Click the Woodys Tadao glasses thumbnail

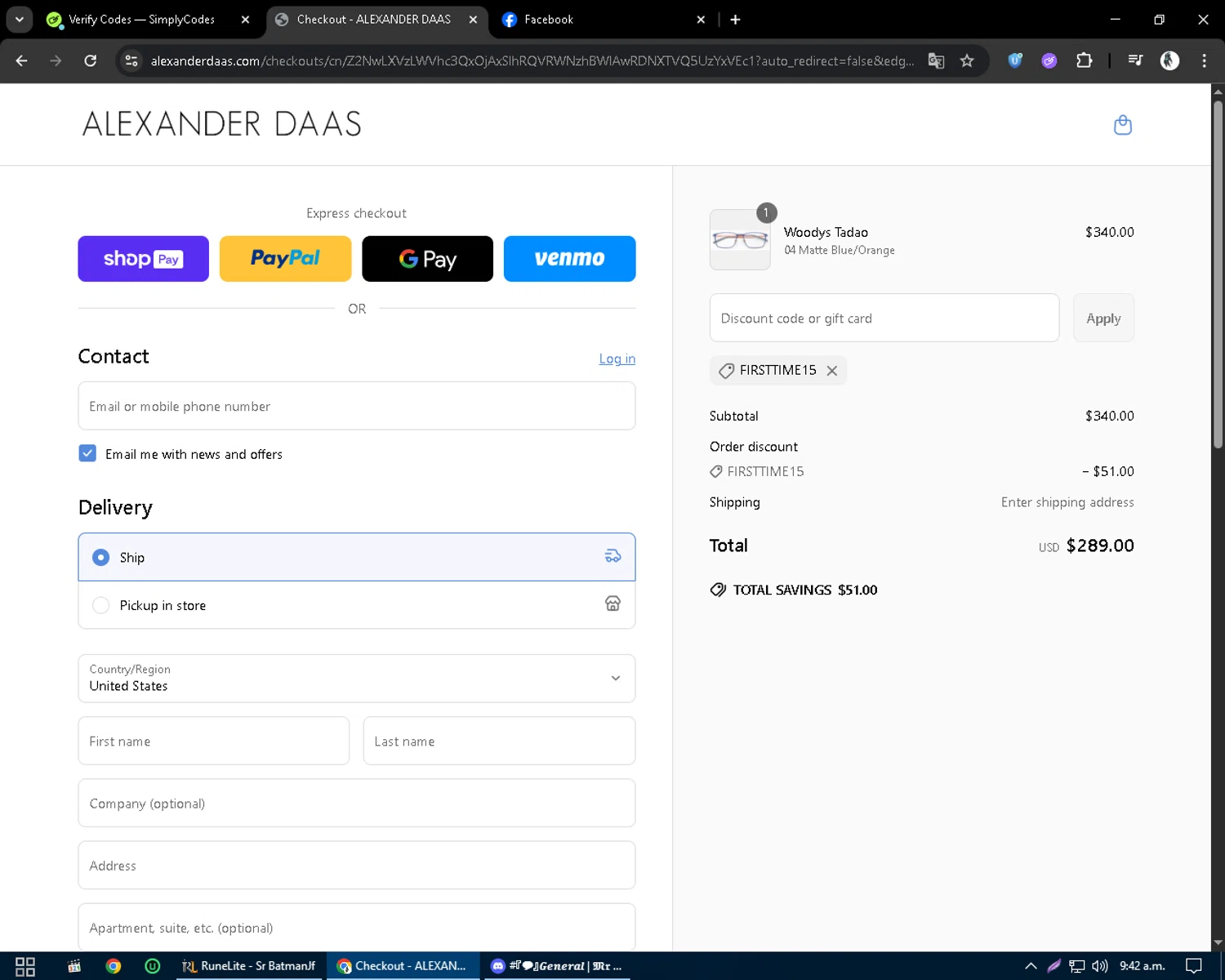[740, 239]
